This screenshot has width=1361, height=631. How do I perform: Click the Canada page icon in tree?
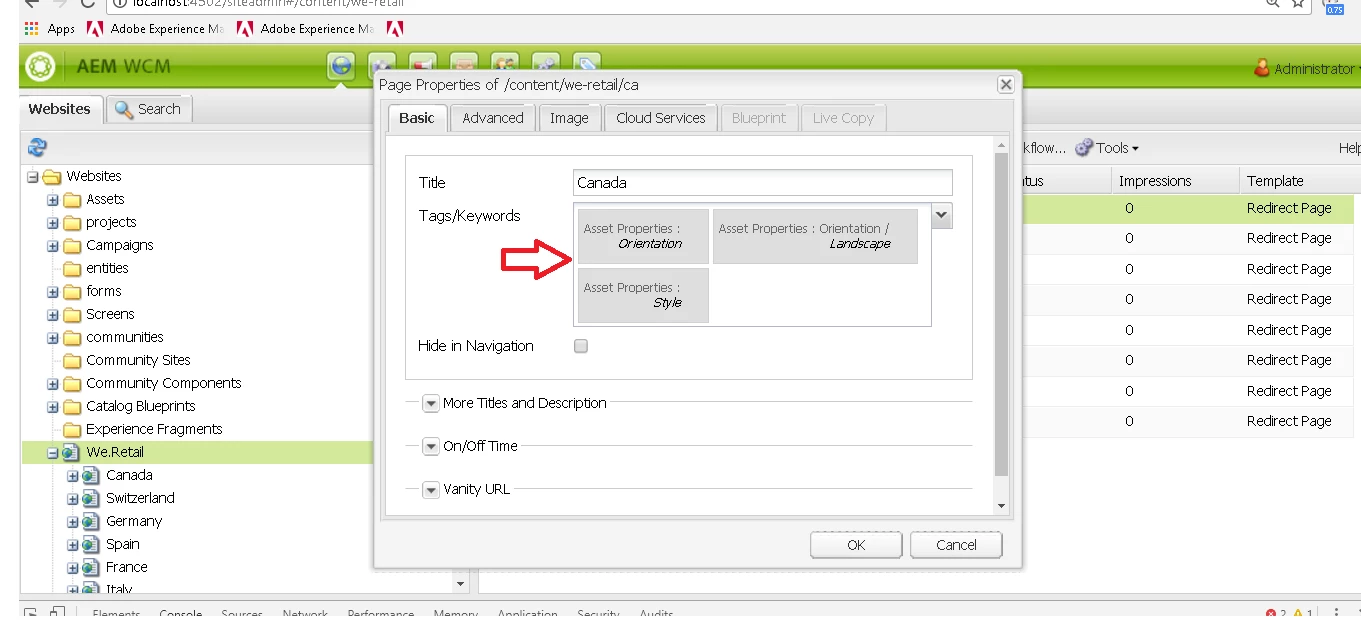[x=90, y=476]
